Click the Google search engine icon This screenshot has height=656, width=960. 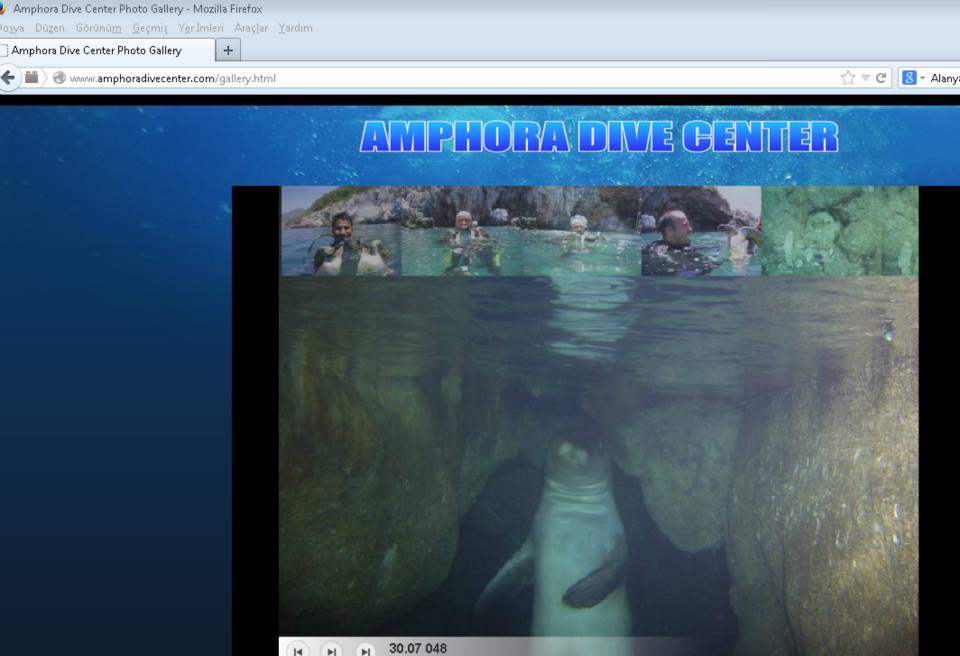[x=909, y=78]
